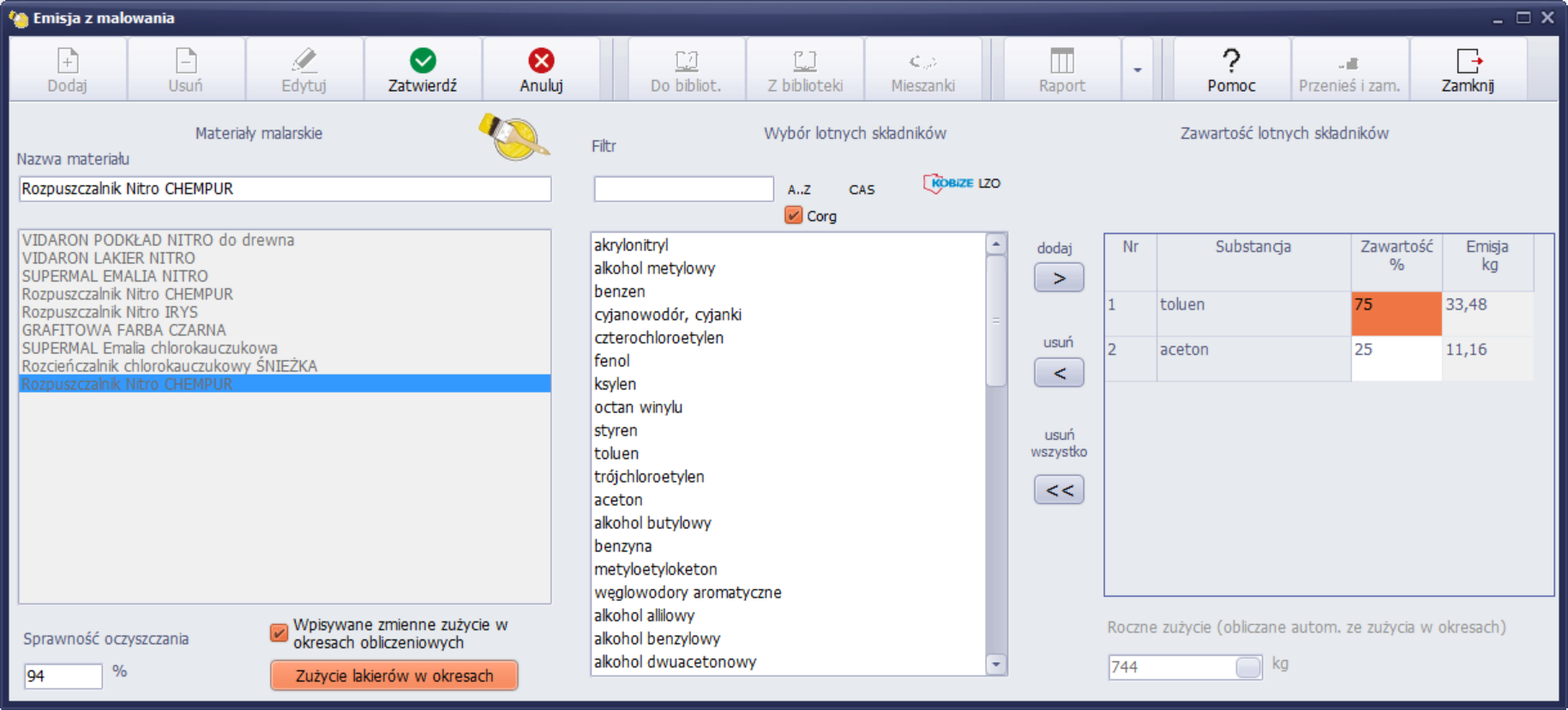1568x710 pixels.
Task: Add component with the > button
Action: tap(1059, 278)
